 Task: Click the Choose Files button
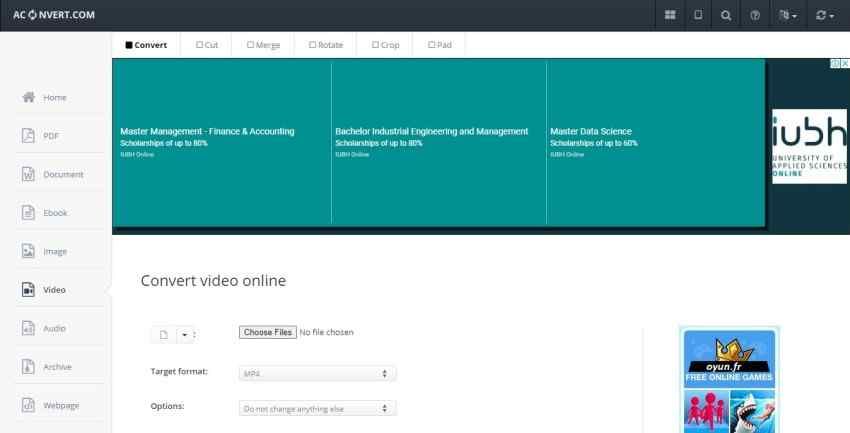coord(268,332)
